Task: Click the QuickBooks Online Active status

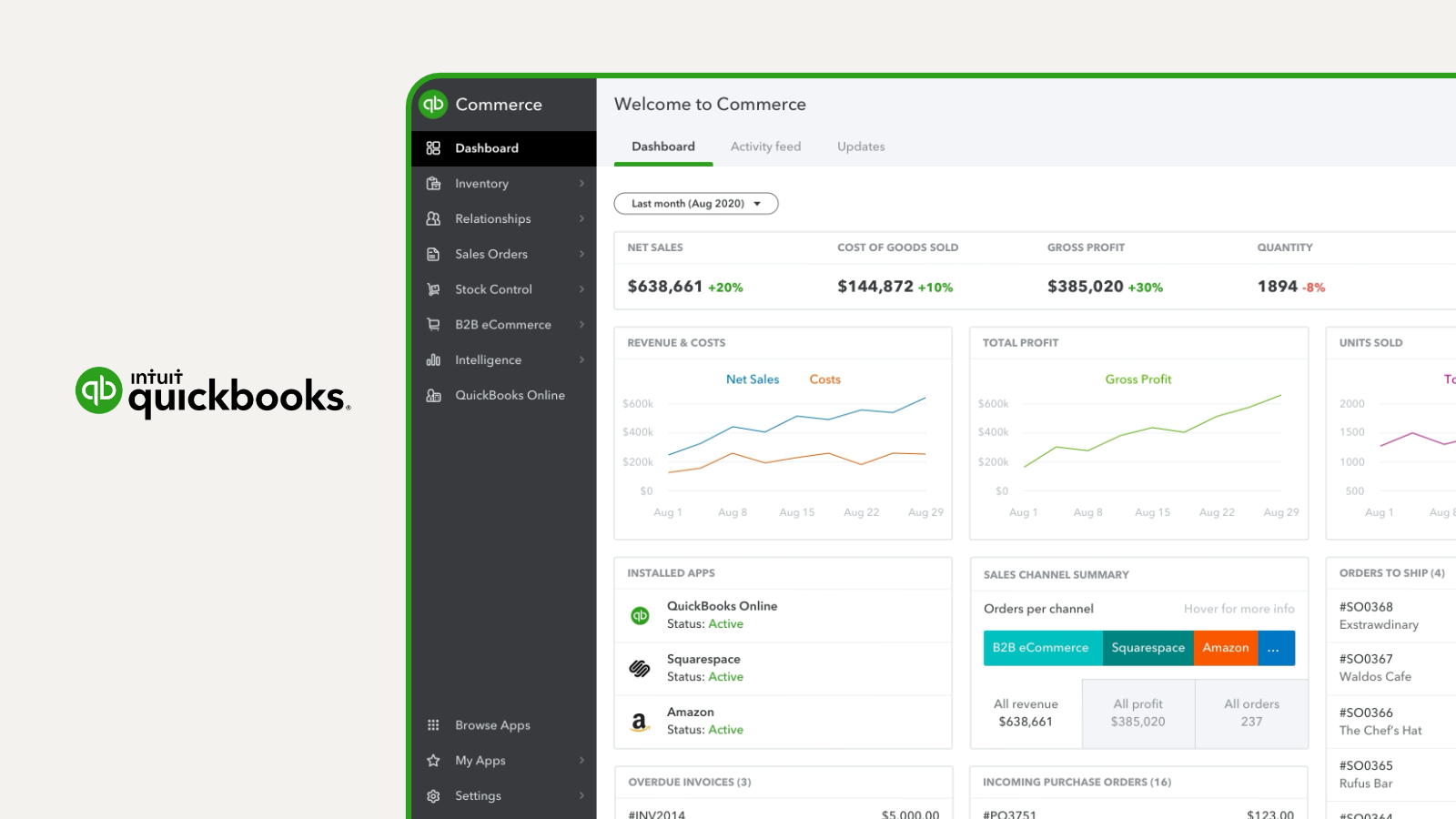Action: [x=726, y=624]
